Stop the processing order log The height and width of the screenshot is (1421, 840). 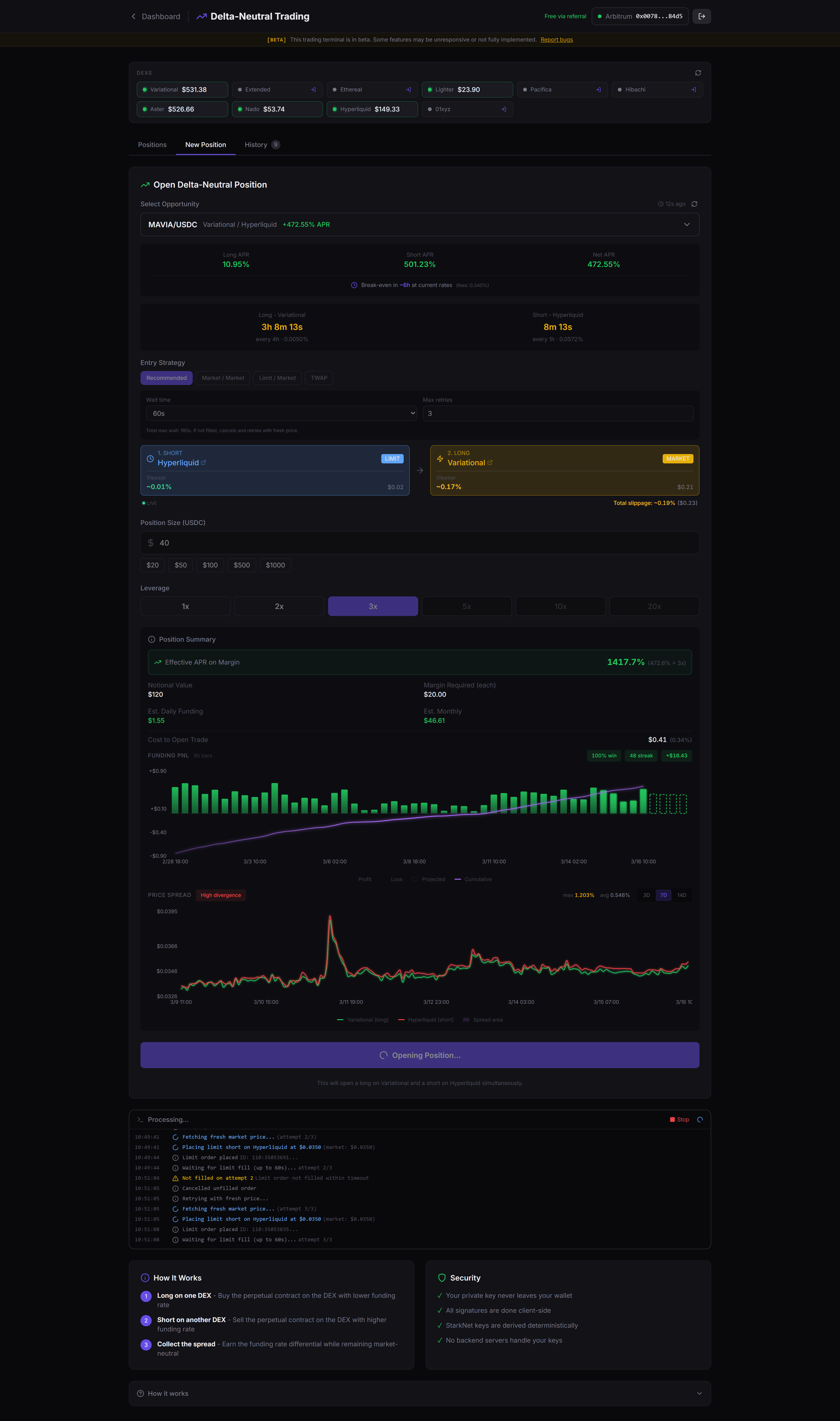tap(680, 1119)
